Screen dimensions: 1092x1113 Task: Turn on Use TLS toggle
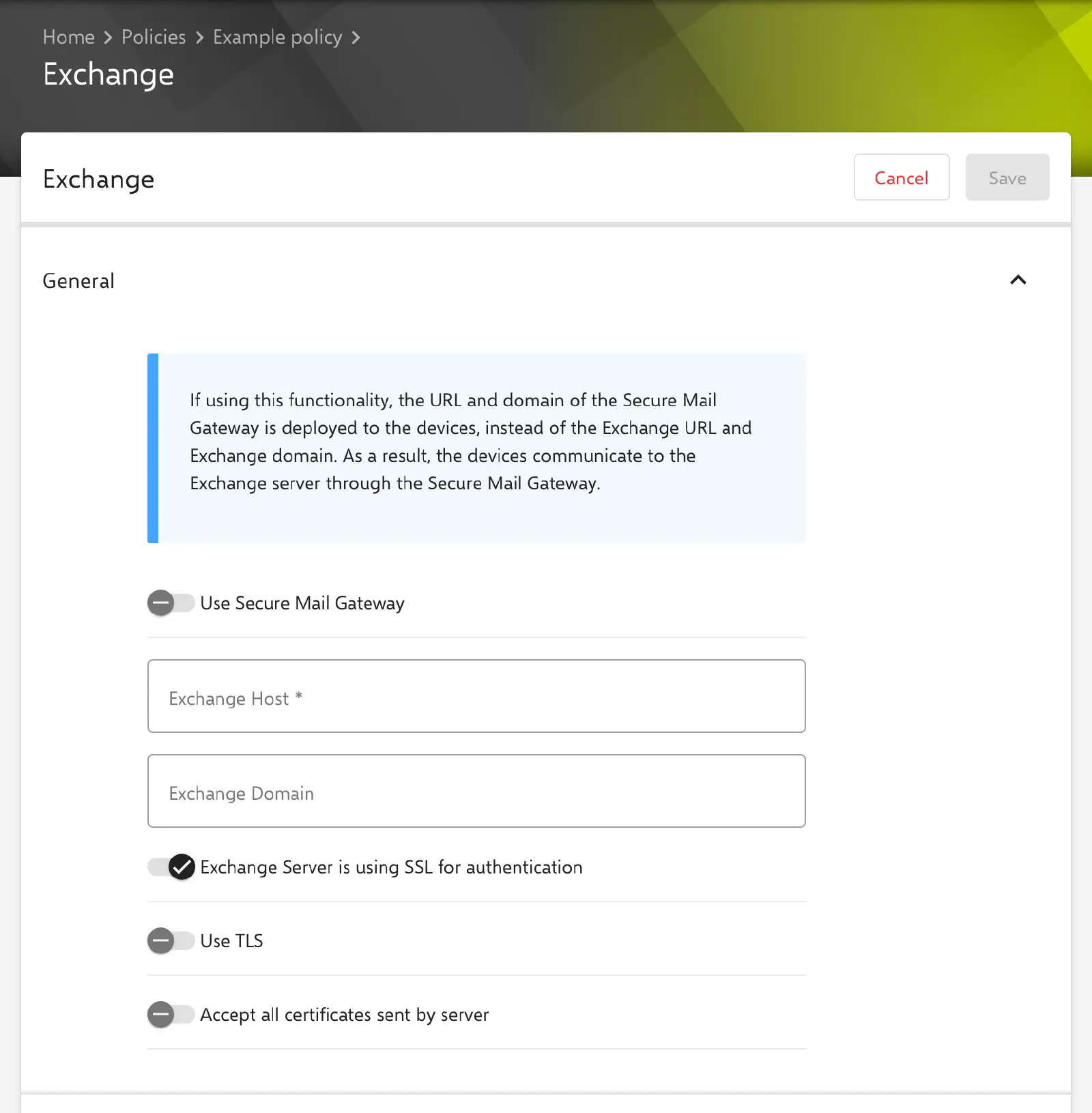click(171, 940)
